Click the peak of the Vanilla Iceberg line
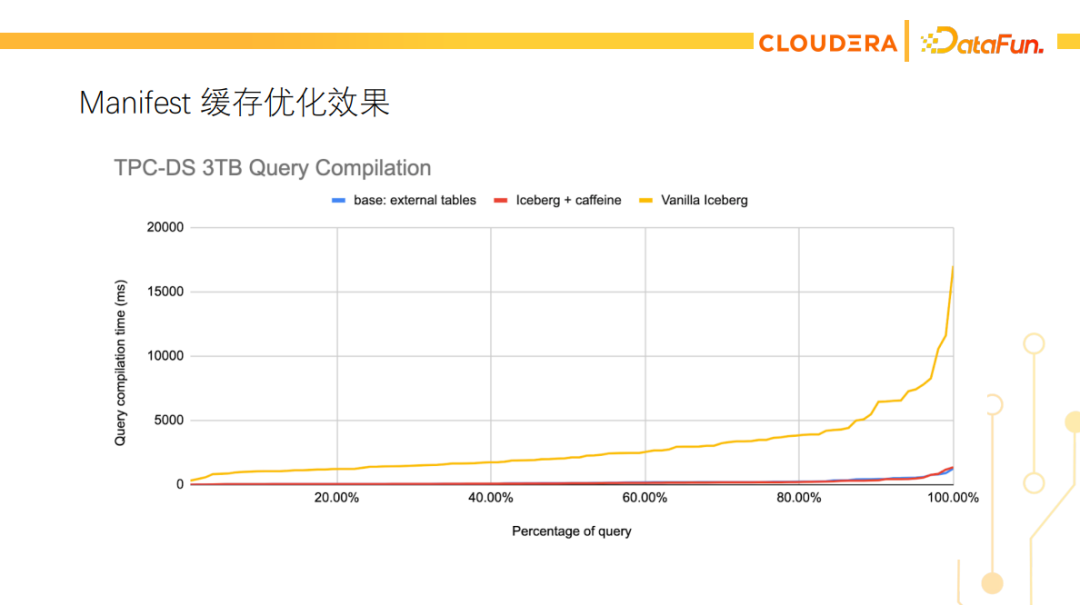Viewport: 1080px width, 605px height. click(952, 267)
